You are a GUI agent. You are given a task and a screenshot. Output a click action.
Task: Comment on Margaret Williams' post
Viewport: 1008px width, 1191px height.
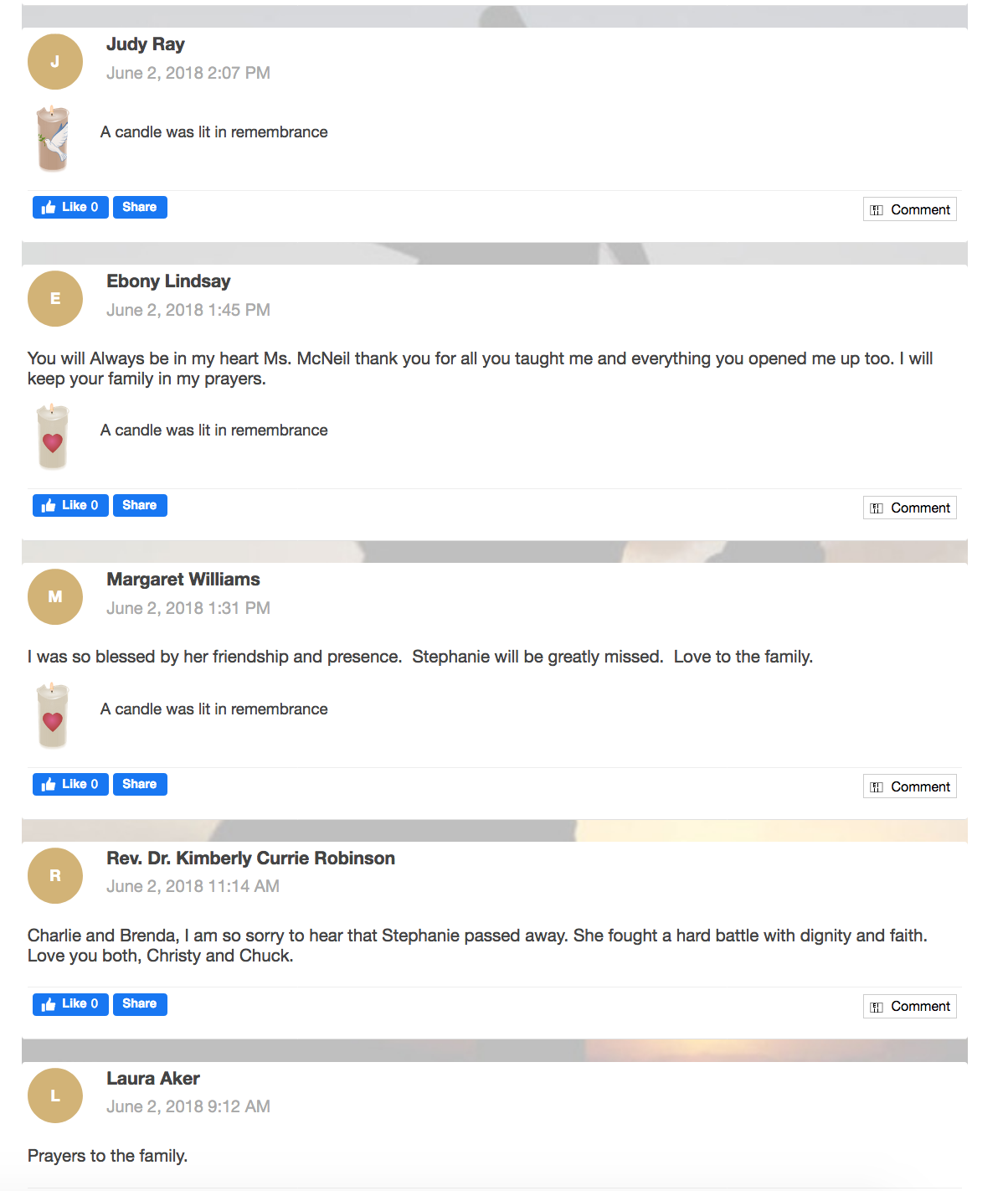tap(910, 786)
